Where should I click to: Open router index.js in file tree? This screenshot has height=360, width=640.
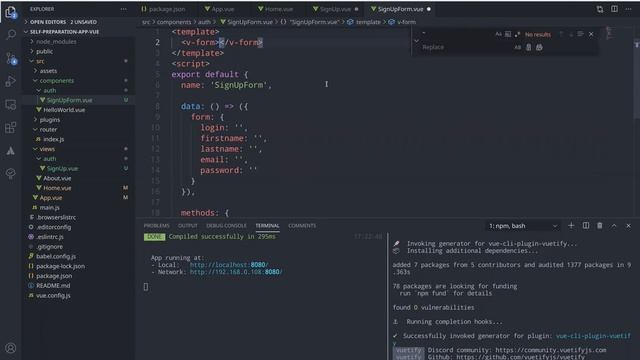coord(53,139)
